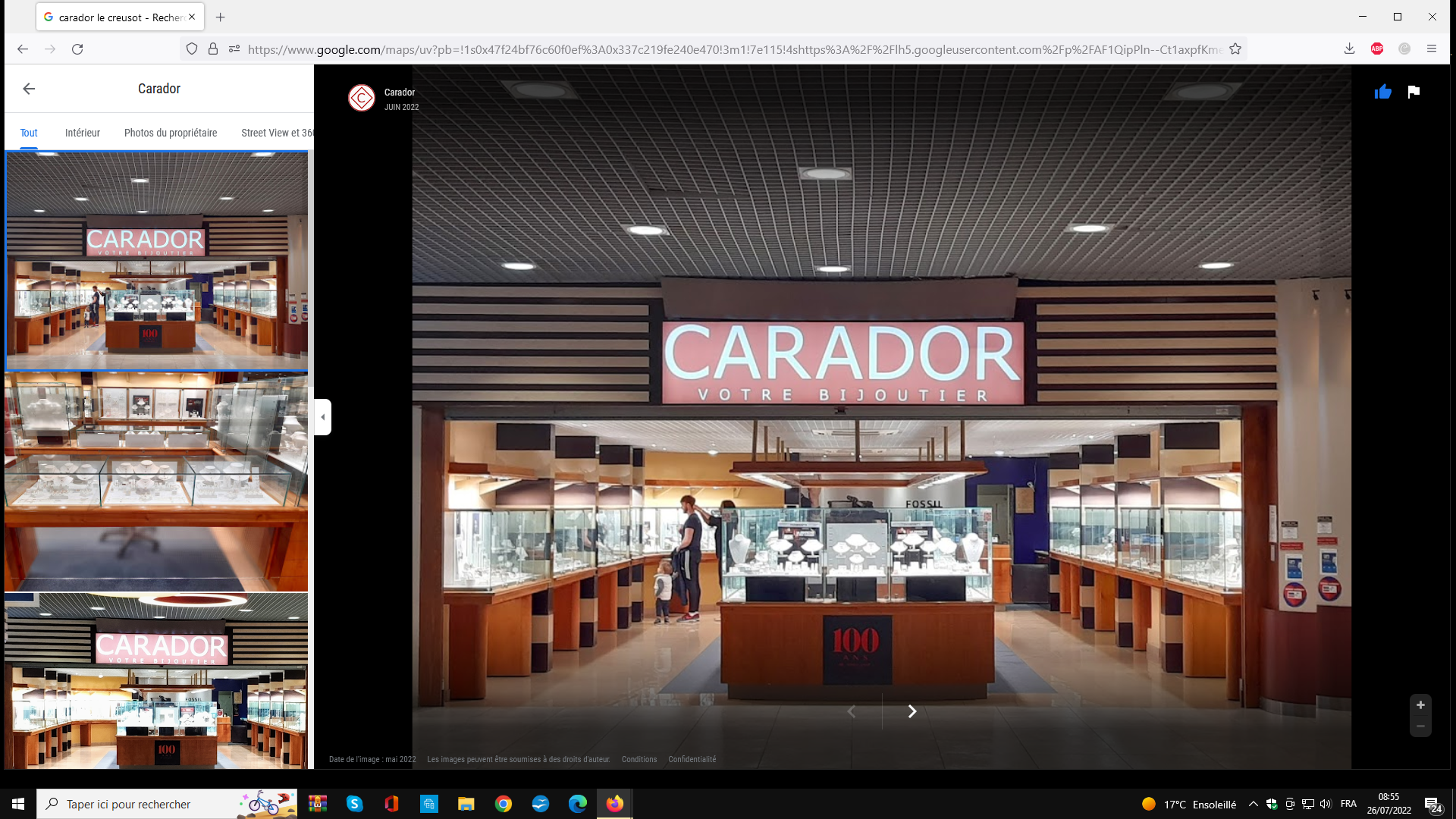Image resolution: width=1456 pixels, height=819 pixels.
Task: Open Microsoft Office from the taskbar
Action: point(392,804)
